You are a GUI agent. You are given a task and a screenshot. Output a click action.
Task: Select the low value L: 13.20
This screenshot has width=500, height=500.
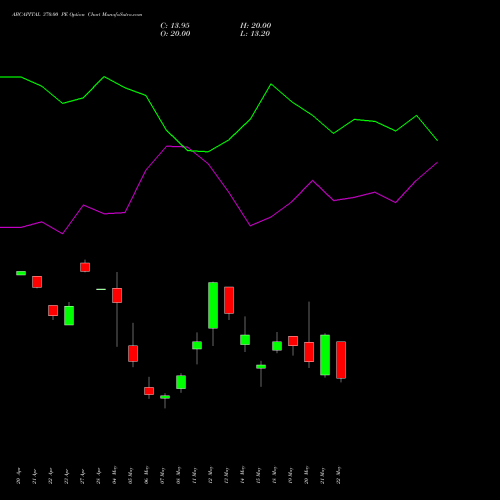(255, 34)
